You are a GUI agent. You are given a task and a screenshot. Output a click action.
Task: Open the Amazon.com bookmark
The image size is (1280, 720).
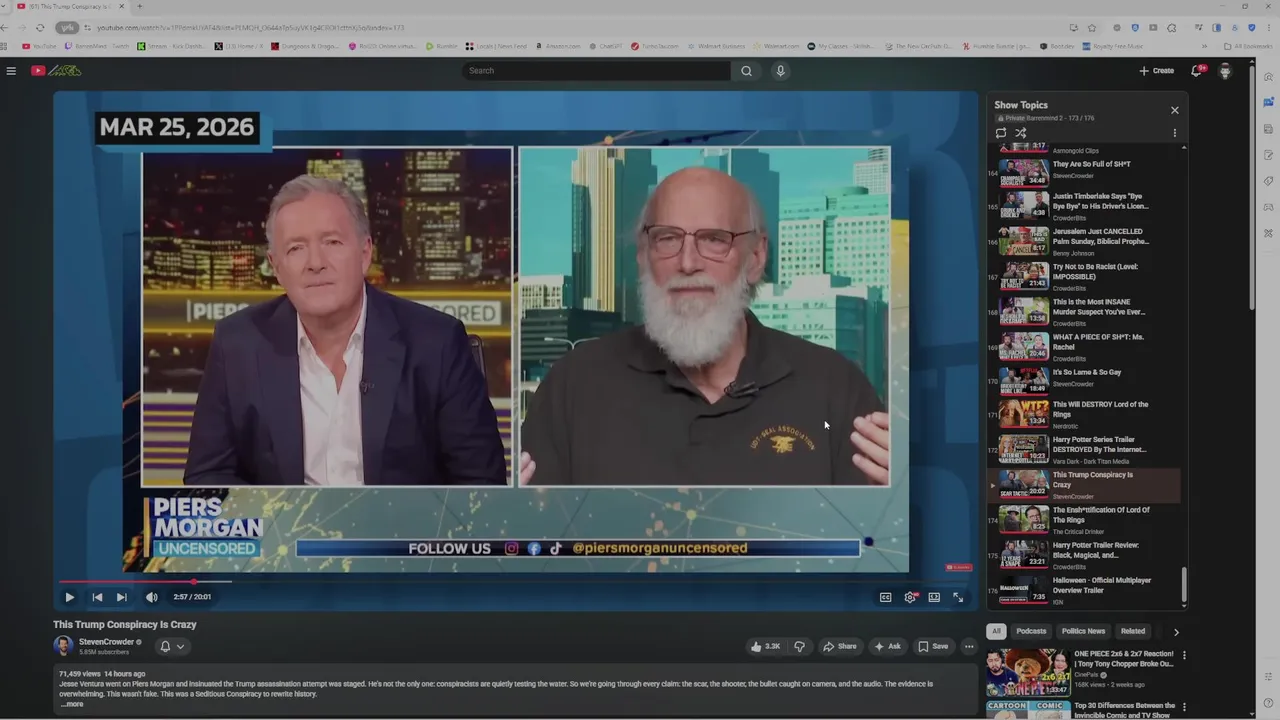pos(558,46)
